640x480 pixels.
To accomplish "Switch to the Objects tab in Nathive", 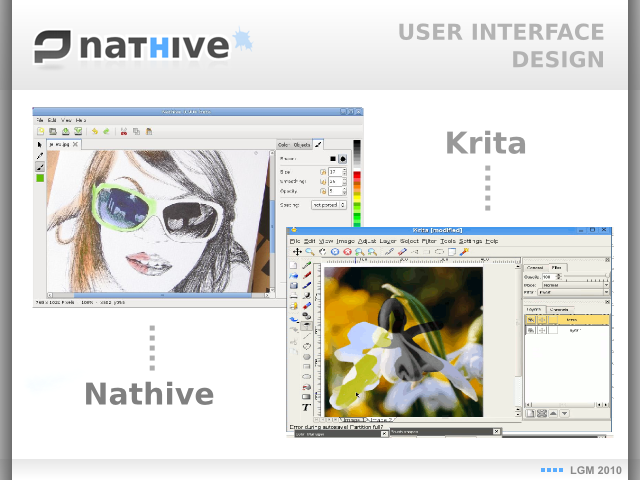I will click(302, 145).
